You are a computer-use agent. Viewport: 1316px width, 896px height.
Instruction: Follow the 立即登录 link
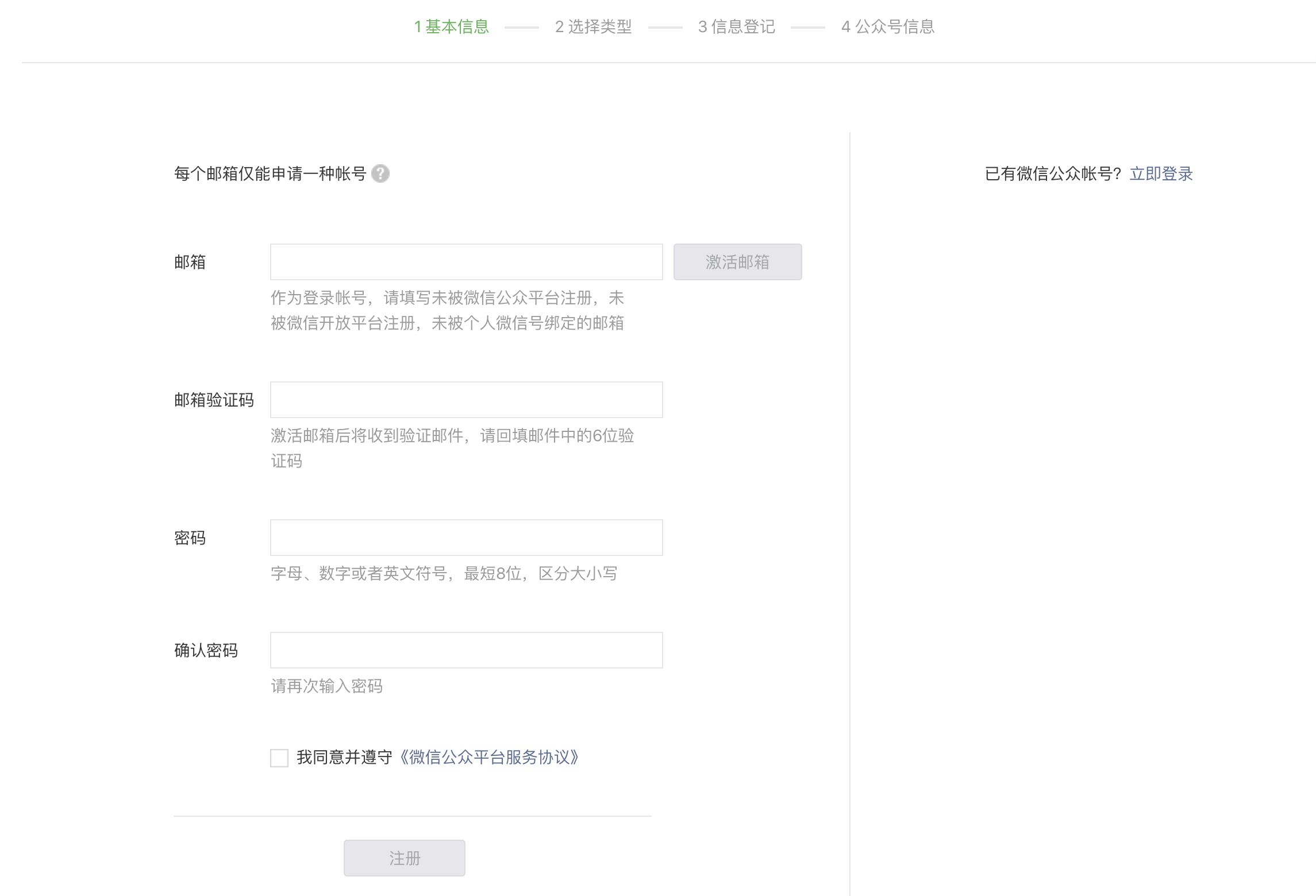(1161, 173)
